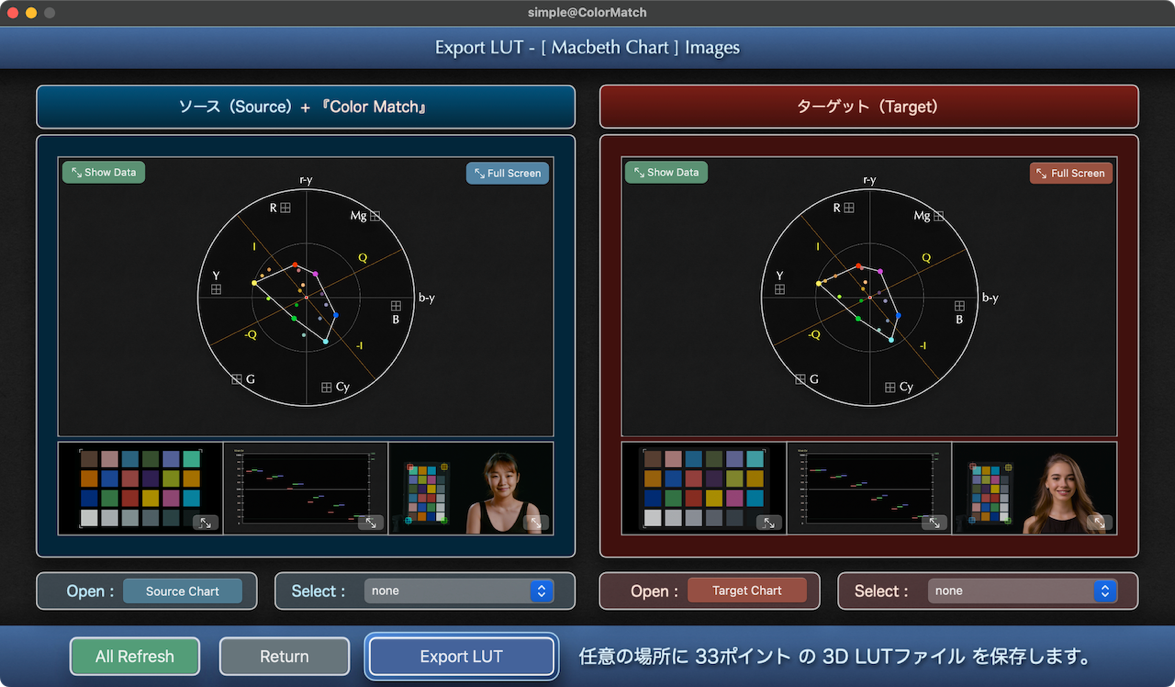The height and width of the screenshot is (687, 1175).
Task: Open the Target portrait image thumbnail
Action: tap(1034, 488)
